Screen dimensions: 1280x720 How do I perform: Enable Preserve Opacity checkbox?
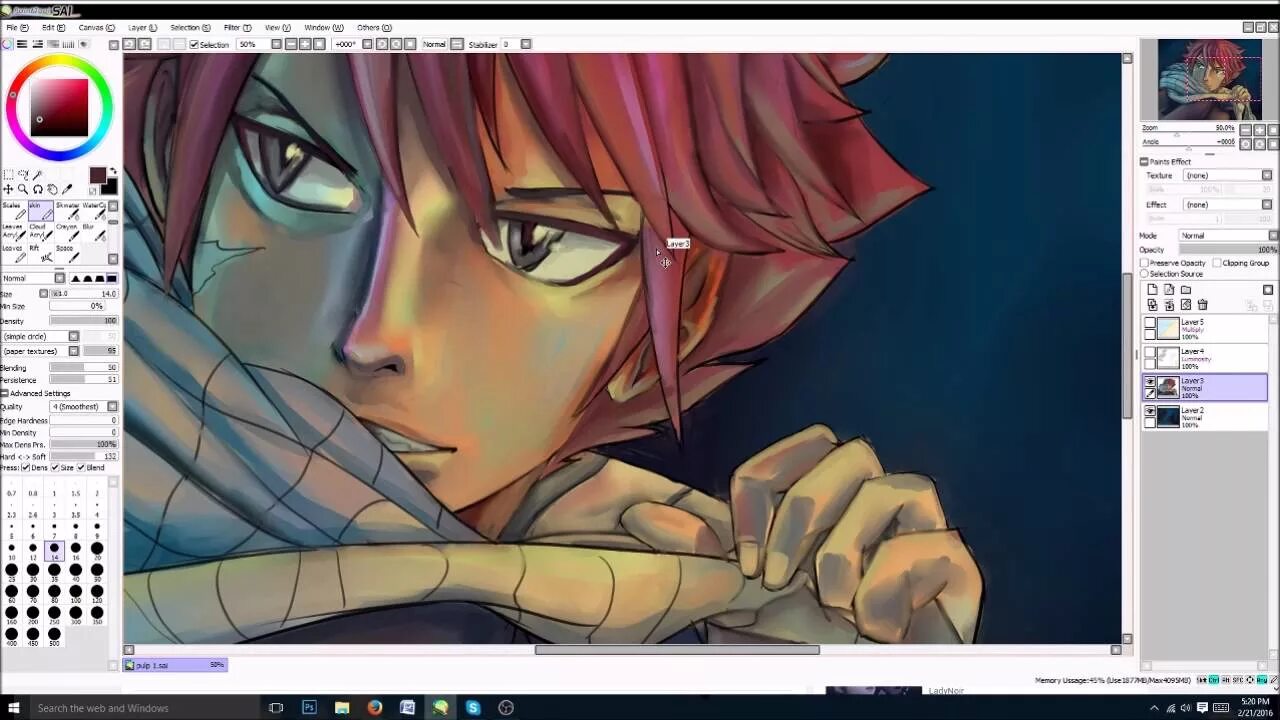click(1144, 263)
